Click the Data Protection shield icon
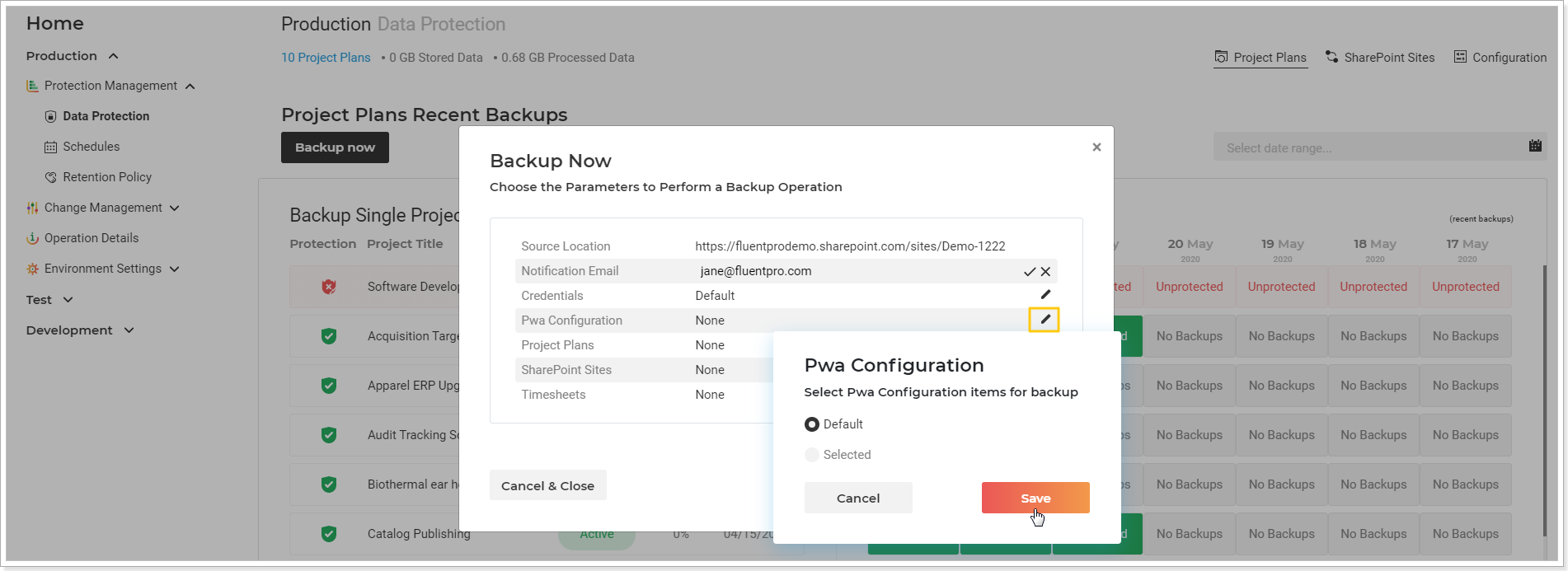This screenshot has width=1568, height=571. (50, 116)
